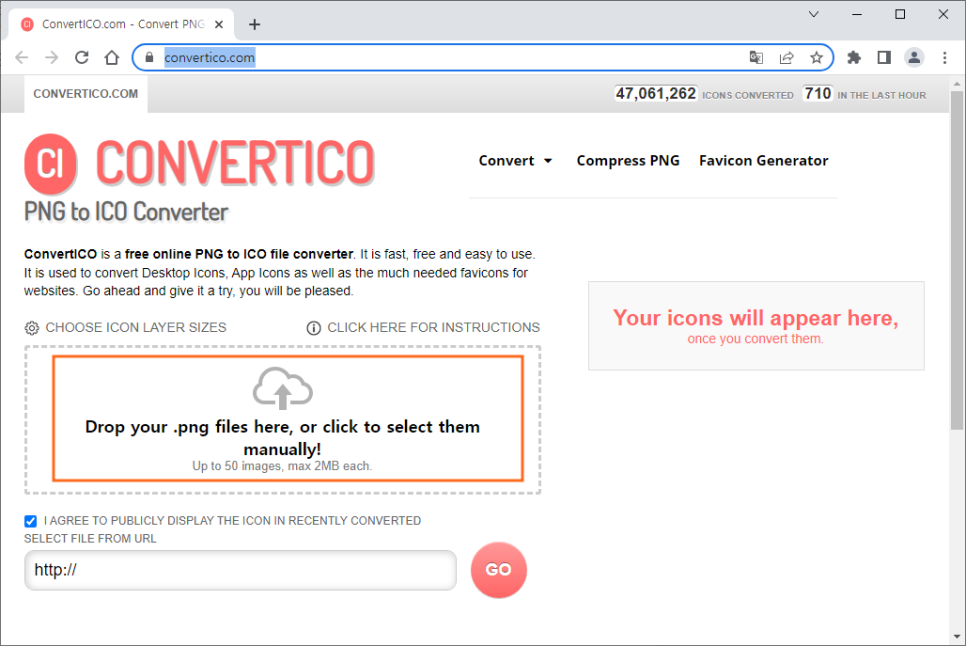Click the CI circular logo
Viewport: 966px width, 646px height.
[x=51, y=164]
